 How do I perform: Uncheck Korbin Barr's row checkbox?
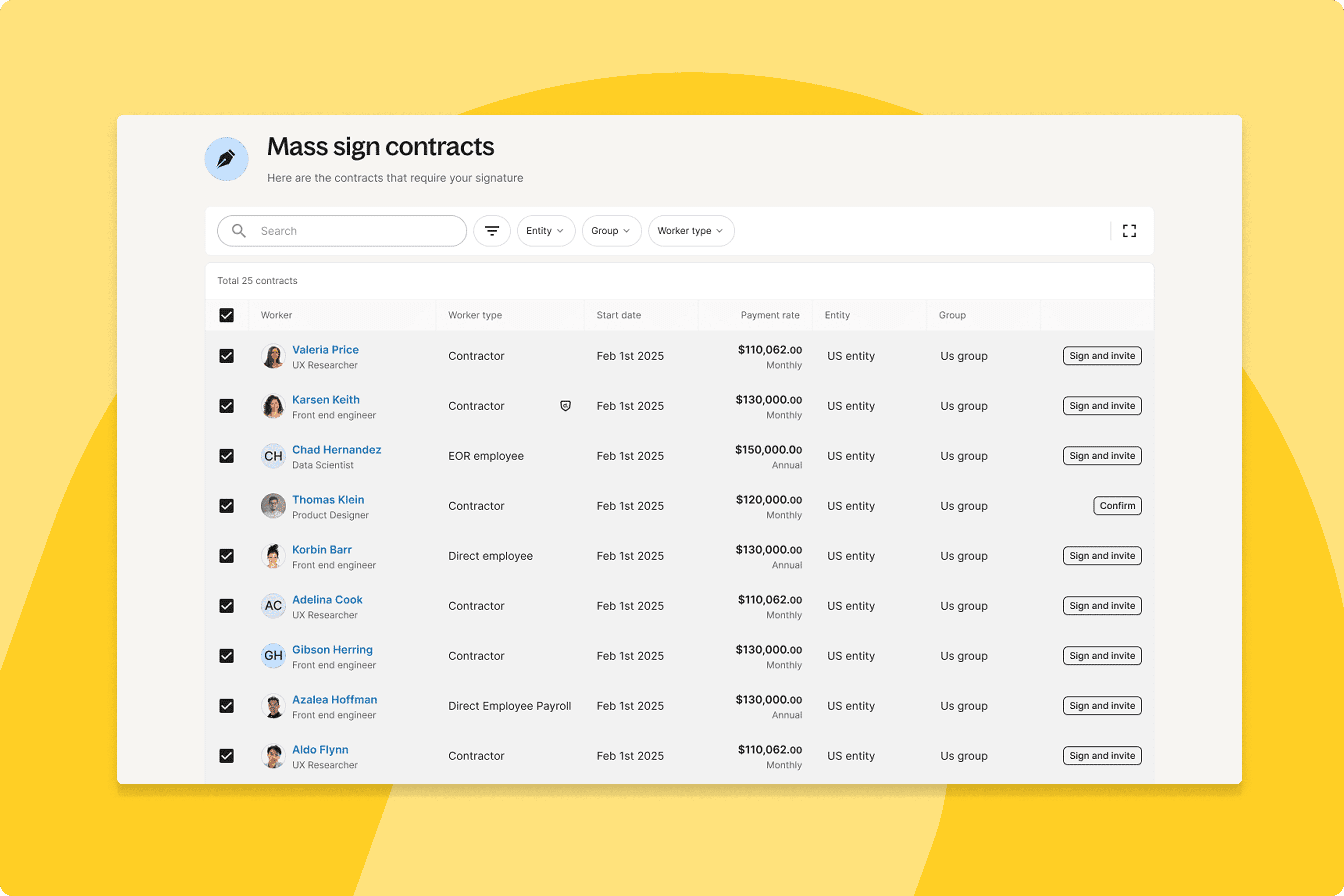tap(226, 556)
